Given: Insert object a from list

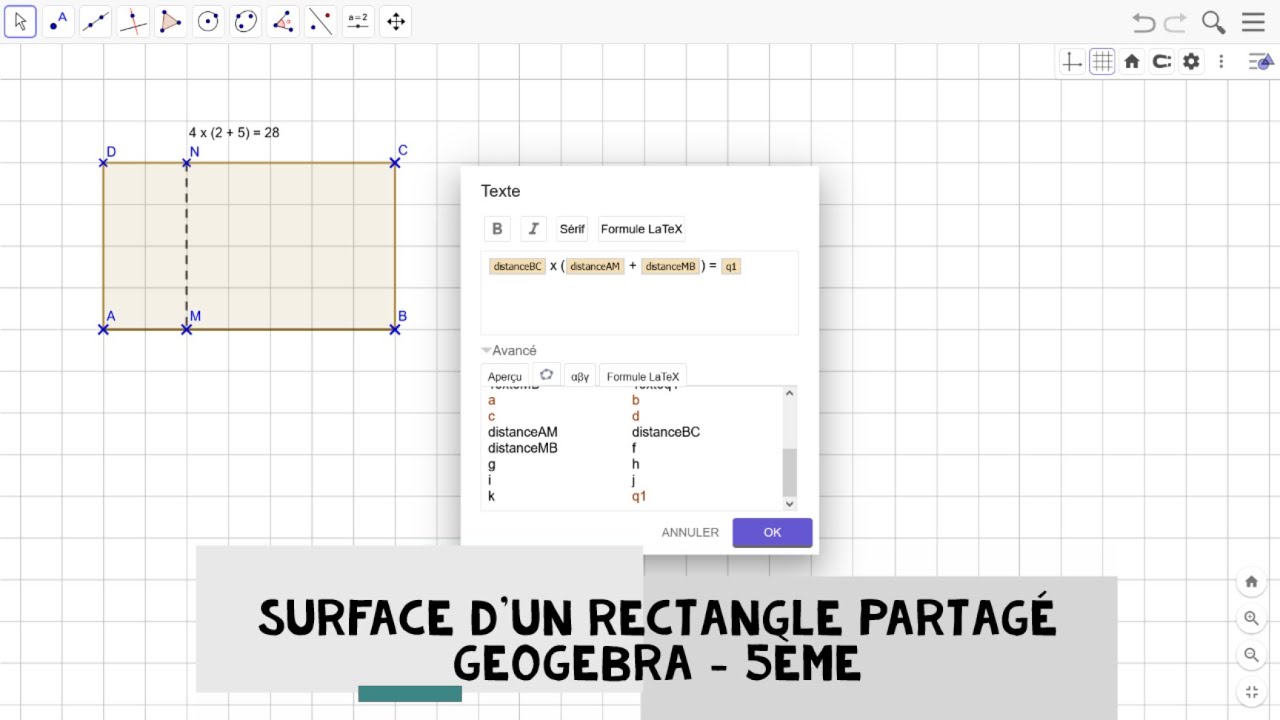Looking at the screenshot, I should pos(492,400).
